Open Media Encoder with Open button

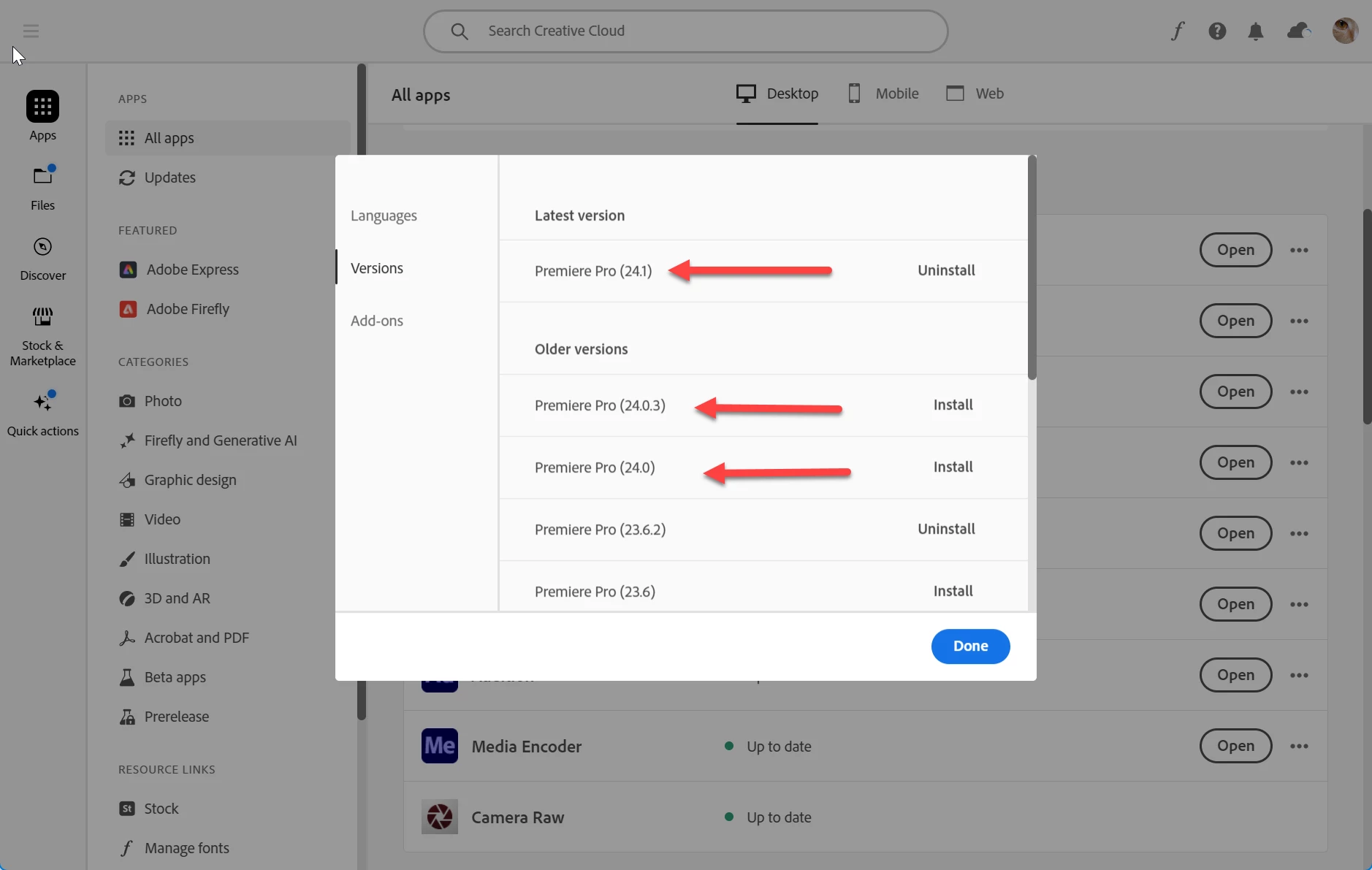point(1235,746)
